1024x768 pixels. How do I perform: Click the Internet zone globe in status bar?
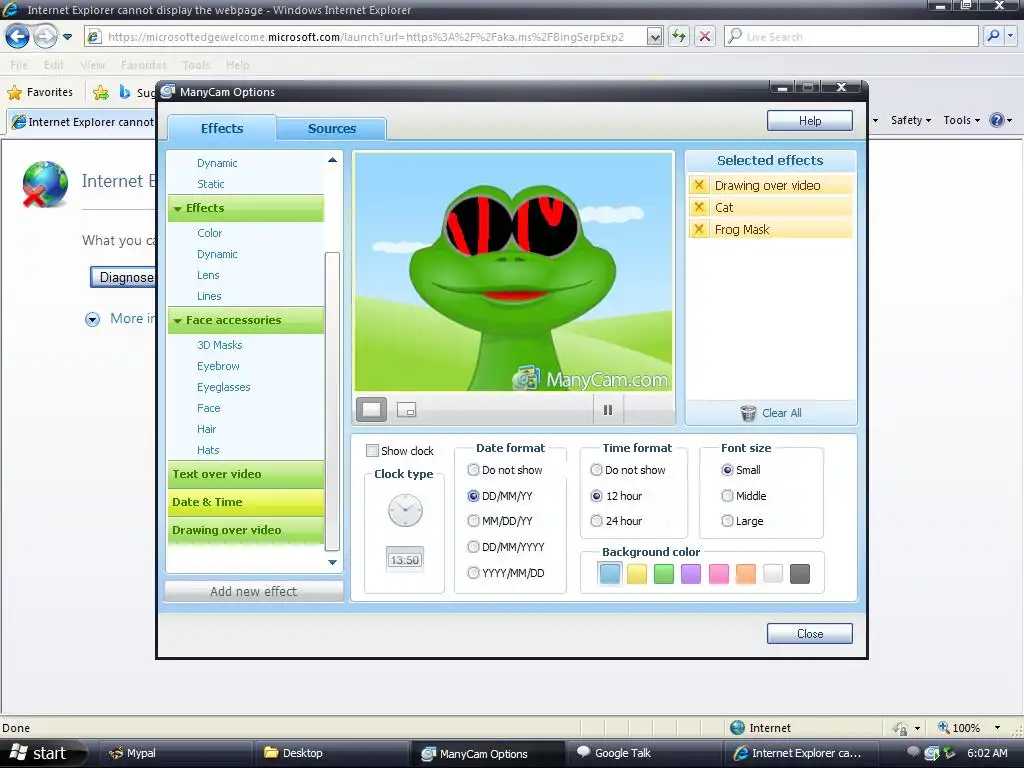tap(737, 728)
